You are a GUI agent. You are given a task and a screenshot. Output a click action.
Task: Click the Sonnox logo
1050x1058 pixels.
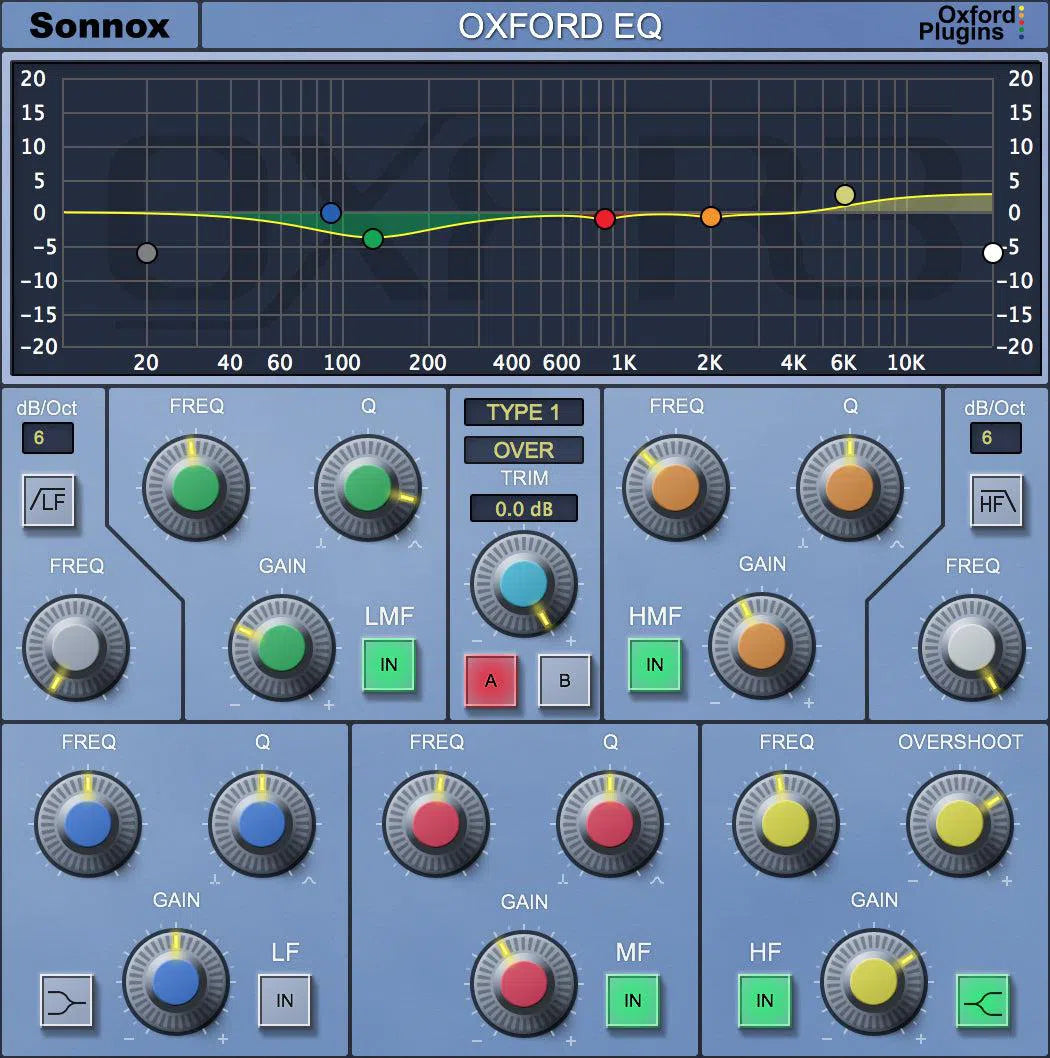coord(98,25)
